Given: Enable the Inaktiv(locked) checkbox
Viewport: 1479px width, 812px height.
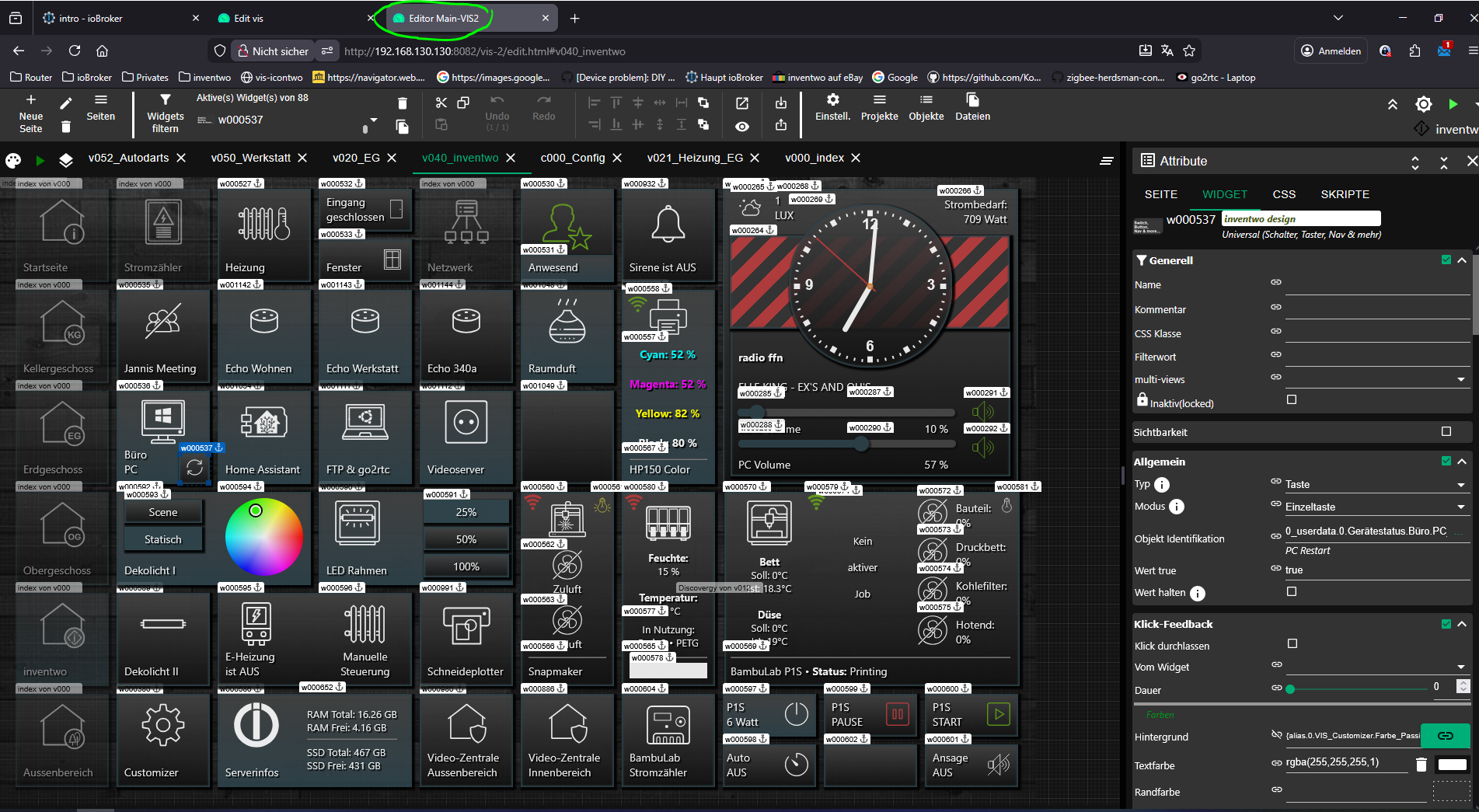Looking at the screenshot, I should point(1292,399).
